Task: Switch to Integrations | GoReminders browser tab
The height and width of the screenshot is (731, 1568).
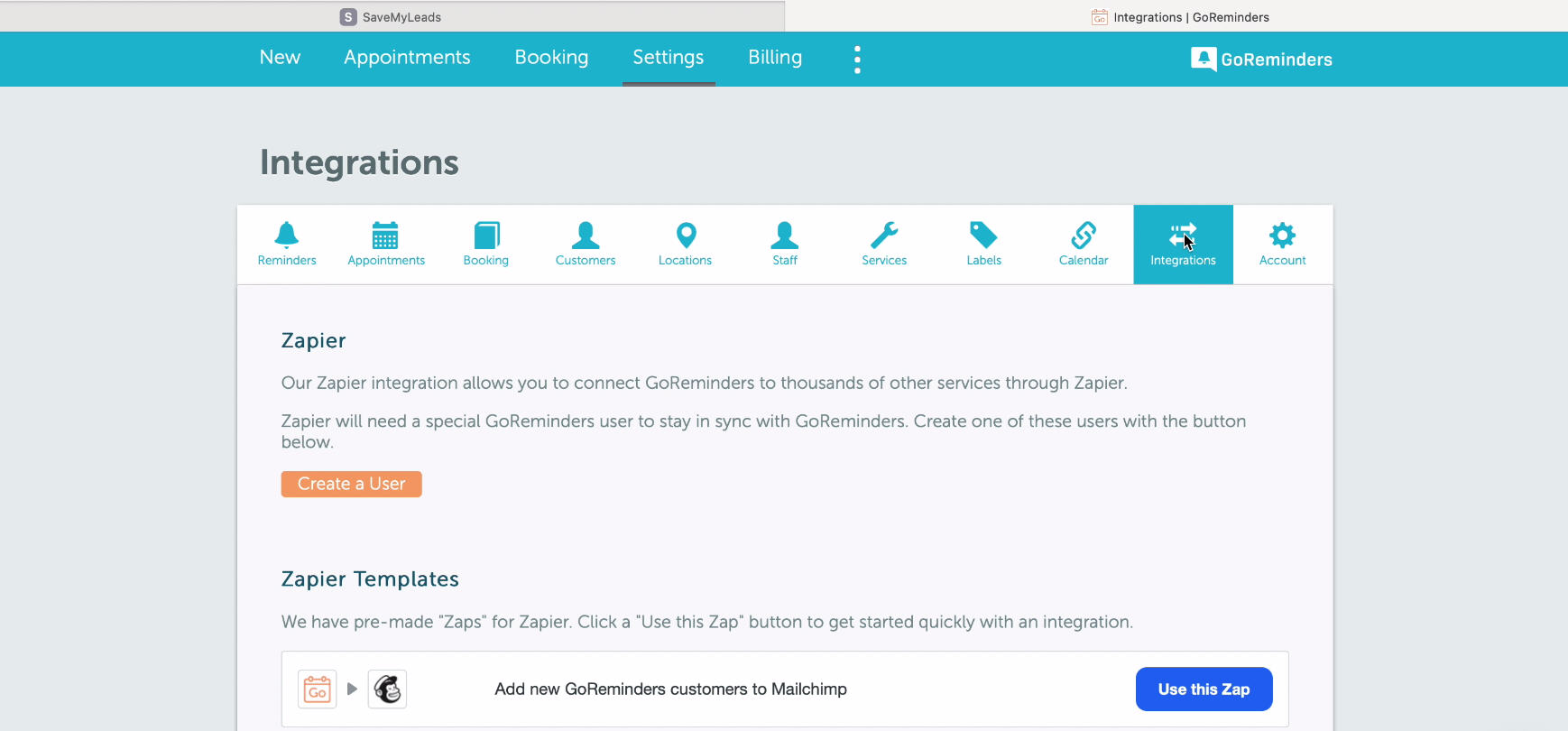Action: 1176,17
